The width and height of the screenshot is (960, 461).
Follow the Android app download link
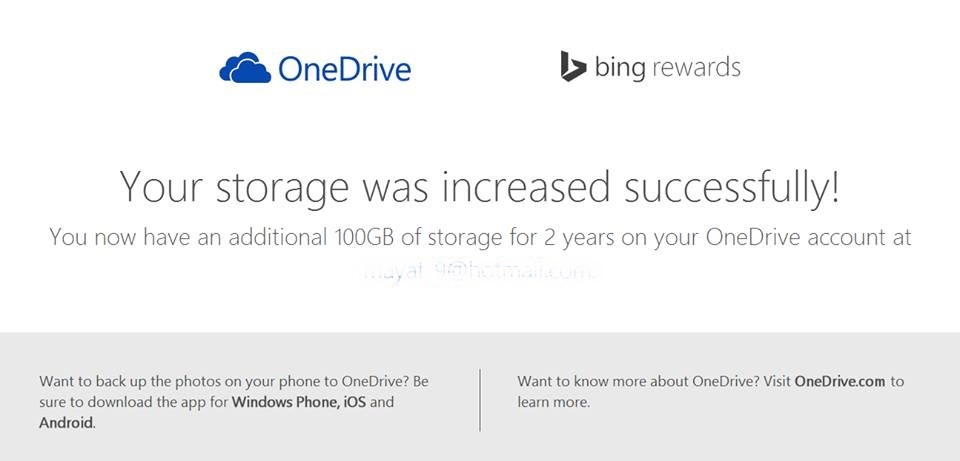click(67, 422)
